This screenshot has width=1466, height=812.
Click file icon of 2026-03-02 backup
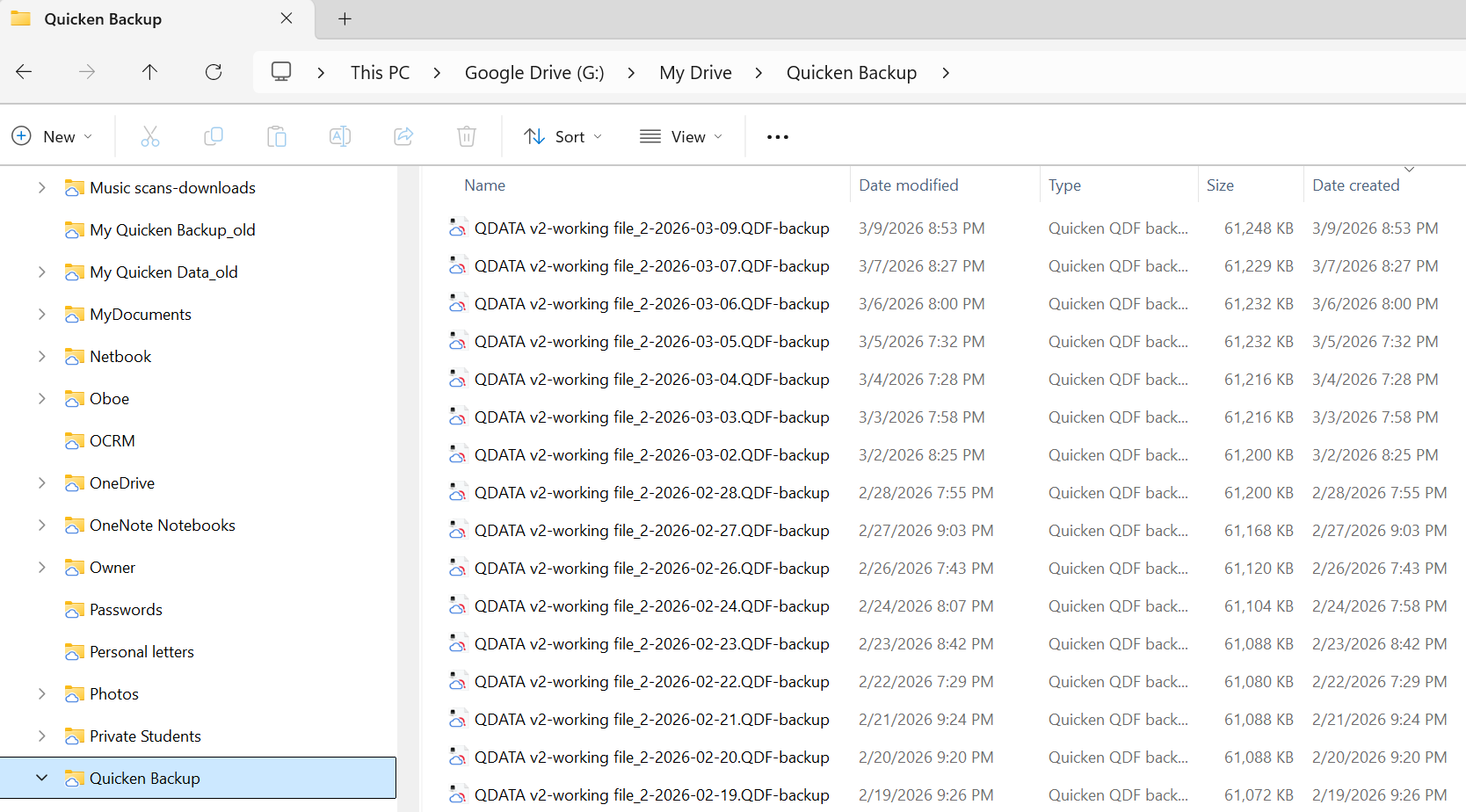point(458,455)
